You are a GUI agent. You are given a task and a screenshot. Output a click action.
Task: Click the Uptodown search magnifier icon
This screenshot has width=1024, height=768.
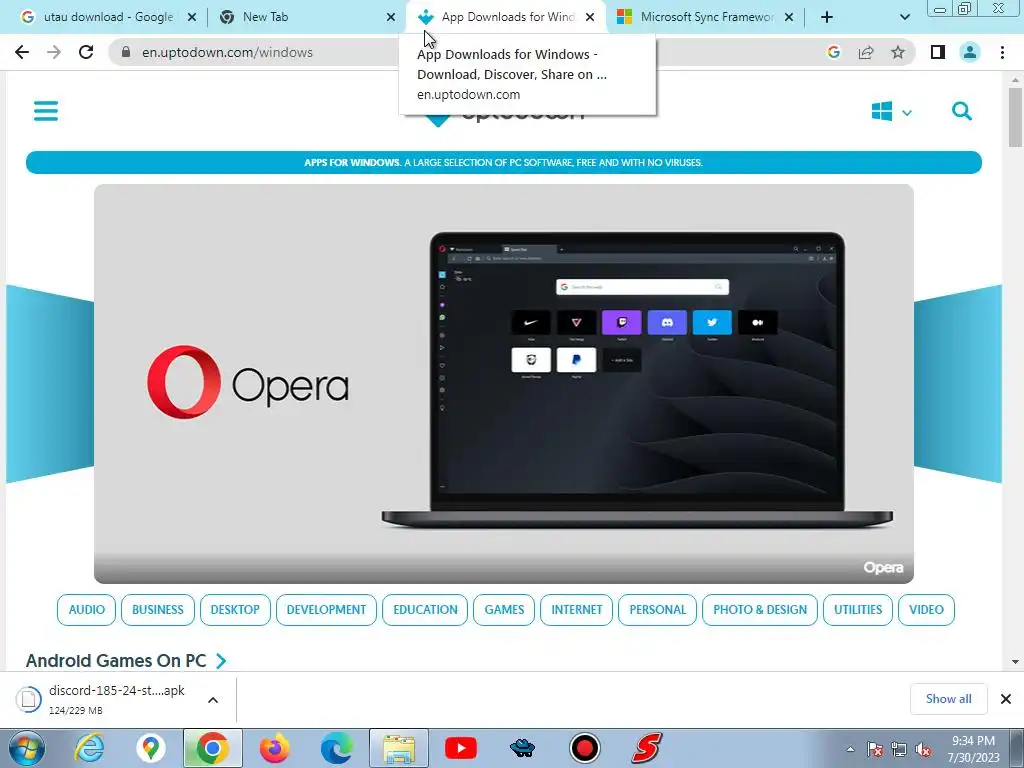click(961, 111)
